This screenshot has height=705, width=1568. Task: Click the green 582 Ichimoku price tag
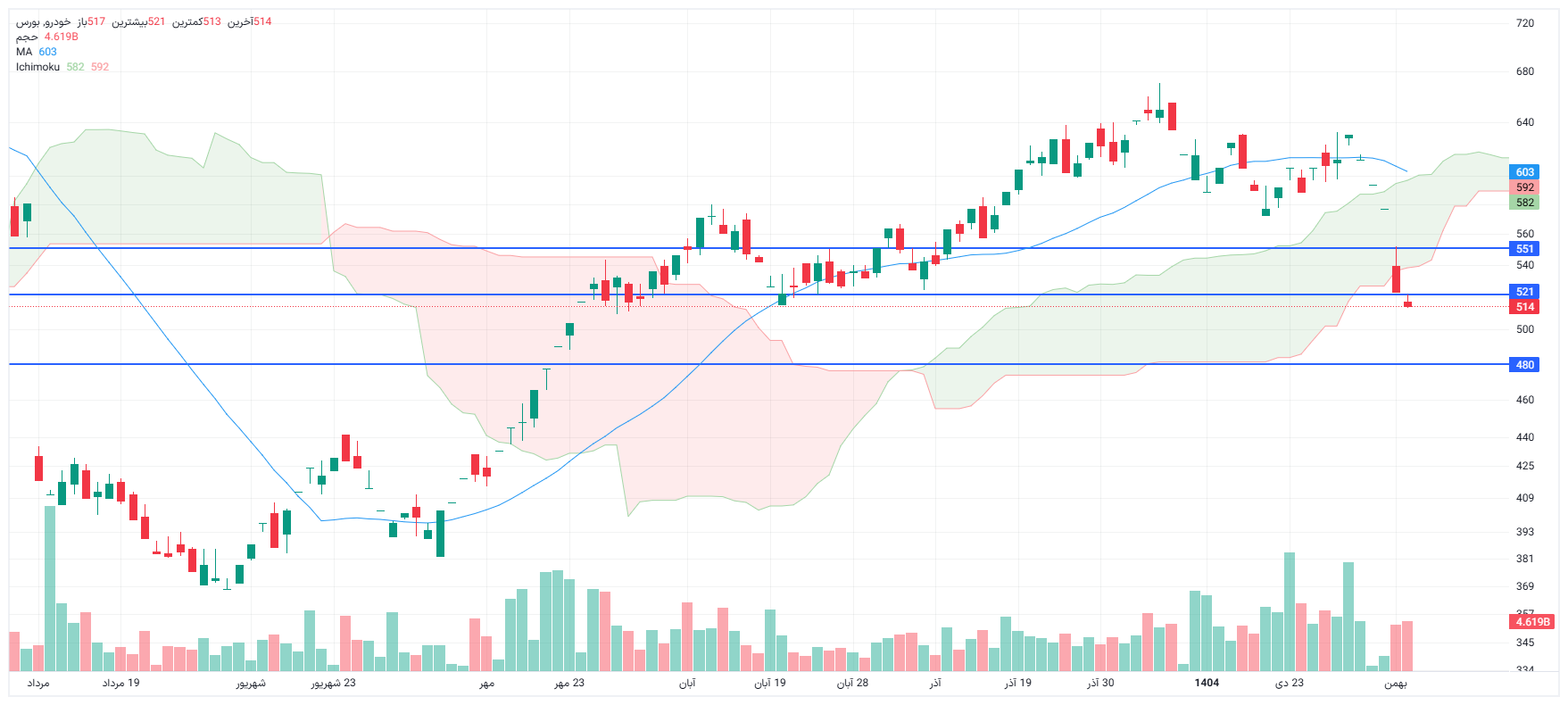click(x=1524, y=203)
